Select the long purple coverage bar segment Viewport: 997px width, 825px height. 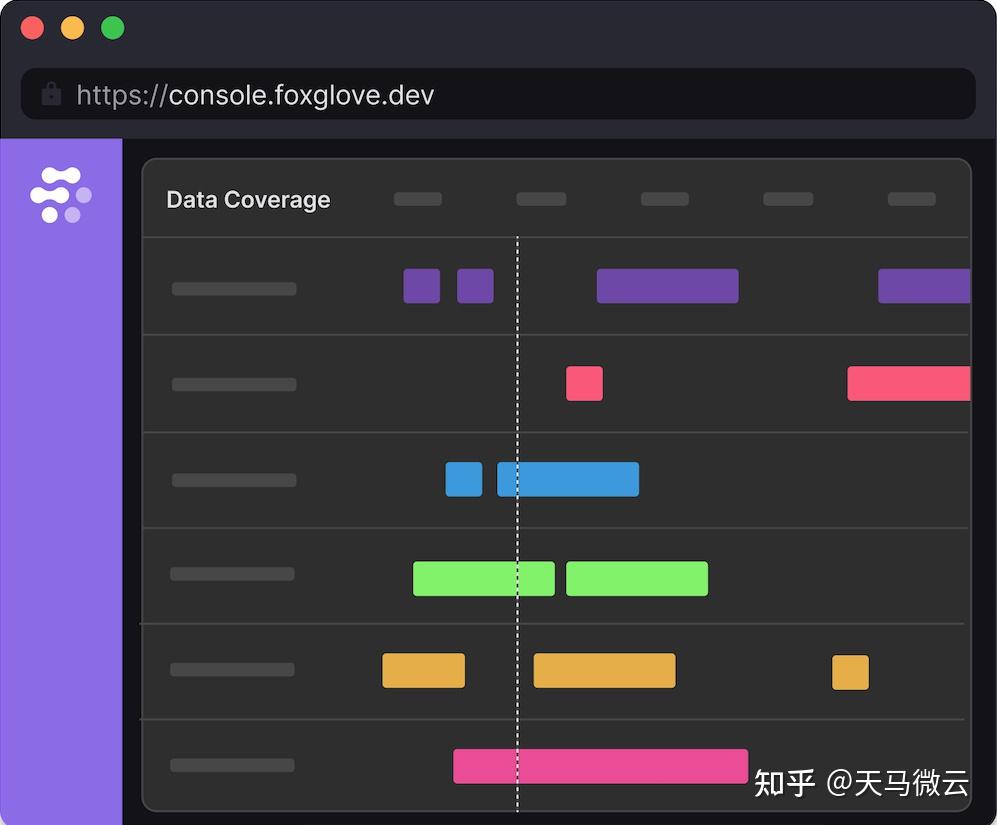point(666,286)
